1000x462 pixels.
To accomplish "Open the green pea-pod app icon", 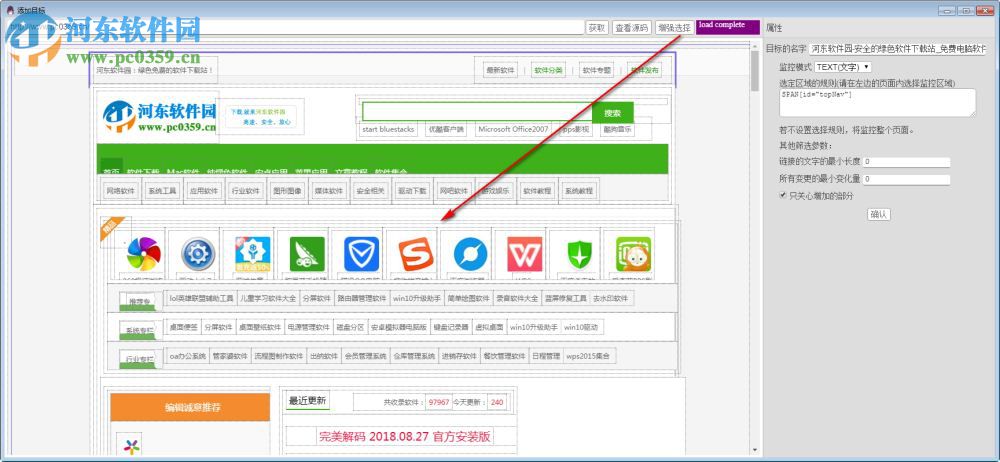I will coord(307,254).
